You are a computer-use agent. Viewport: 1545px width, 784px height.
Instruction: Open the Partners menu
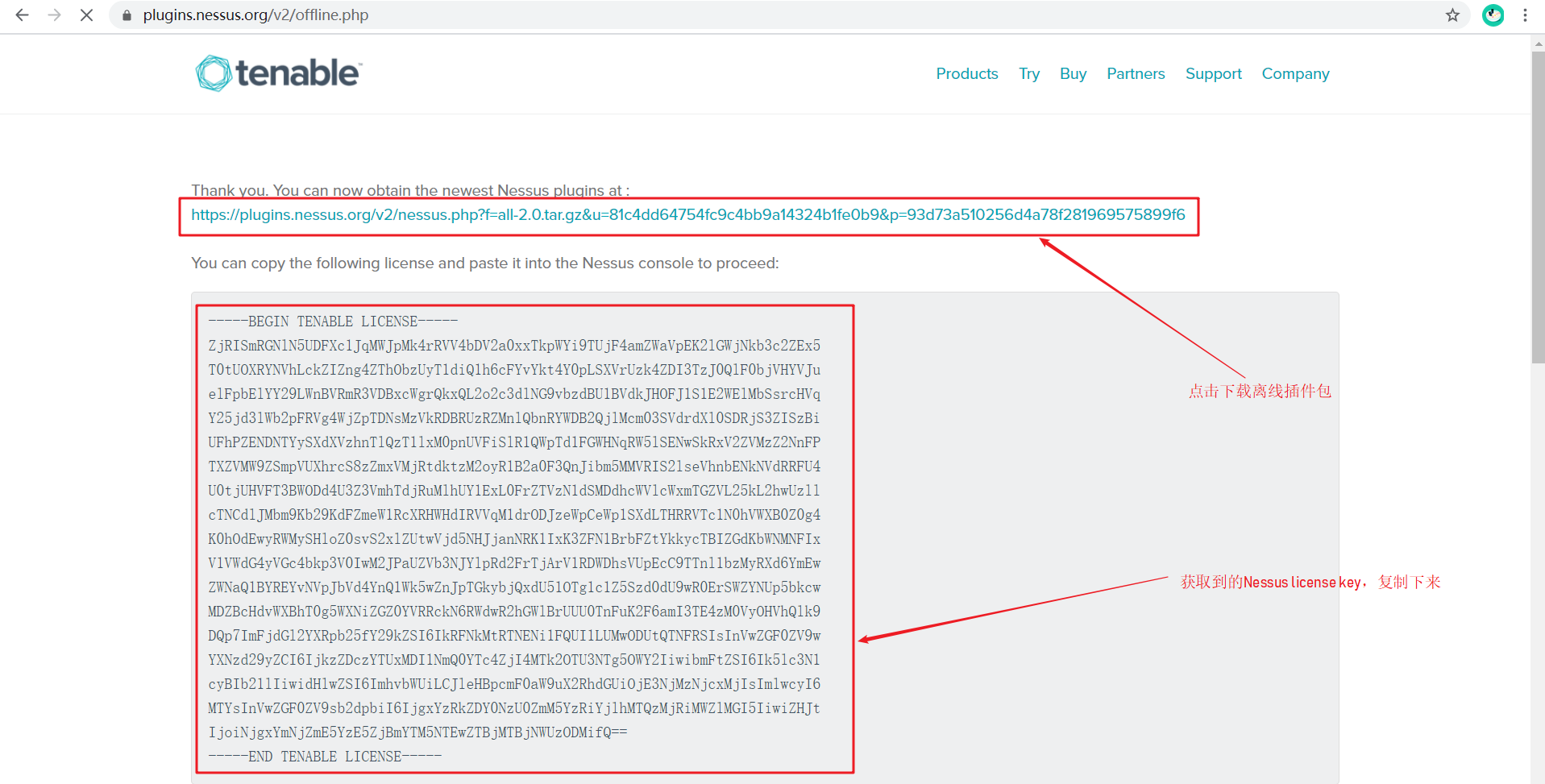pos(1136,73)
